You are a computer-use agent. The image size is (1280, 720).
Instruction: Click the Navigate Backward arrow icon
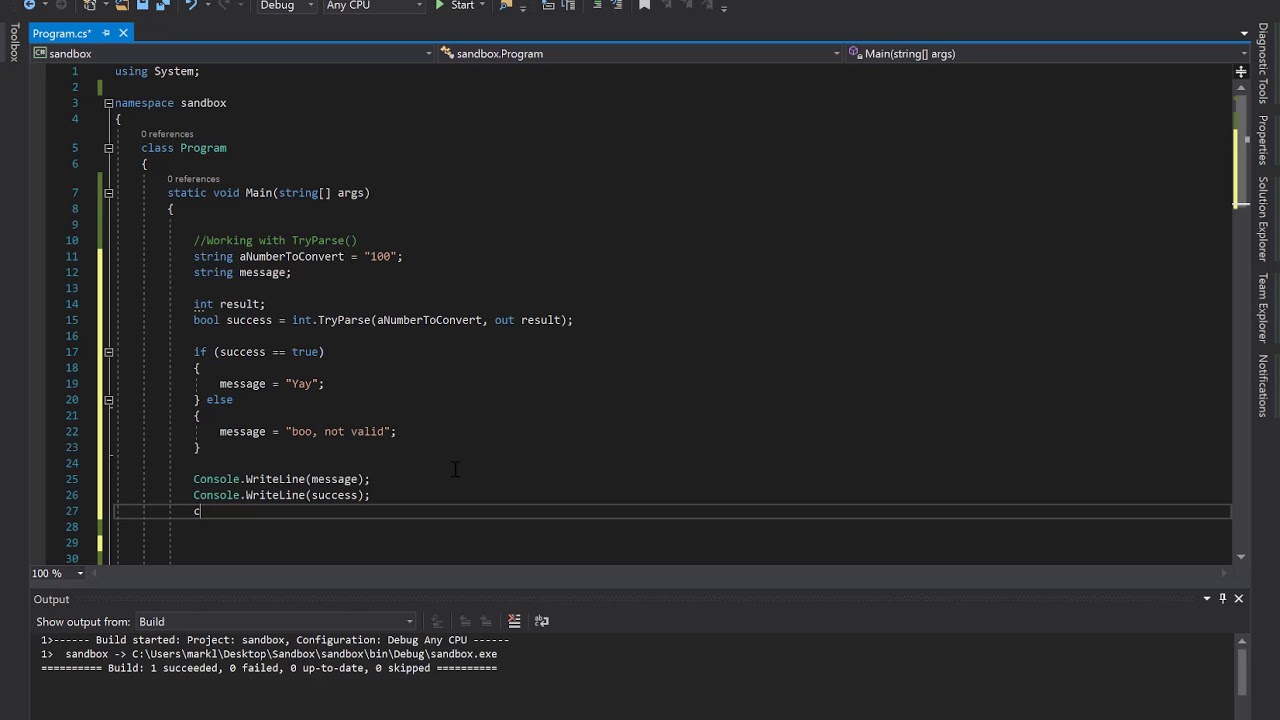pos(29,5)
